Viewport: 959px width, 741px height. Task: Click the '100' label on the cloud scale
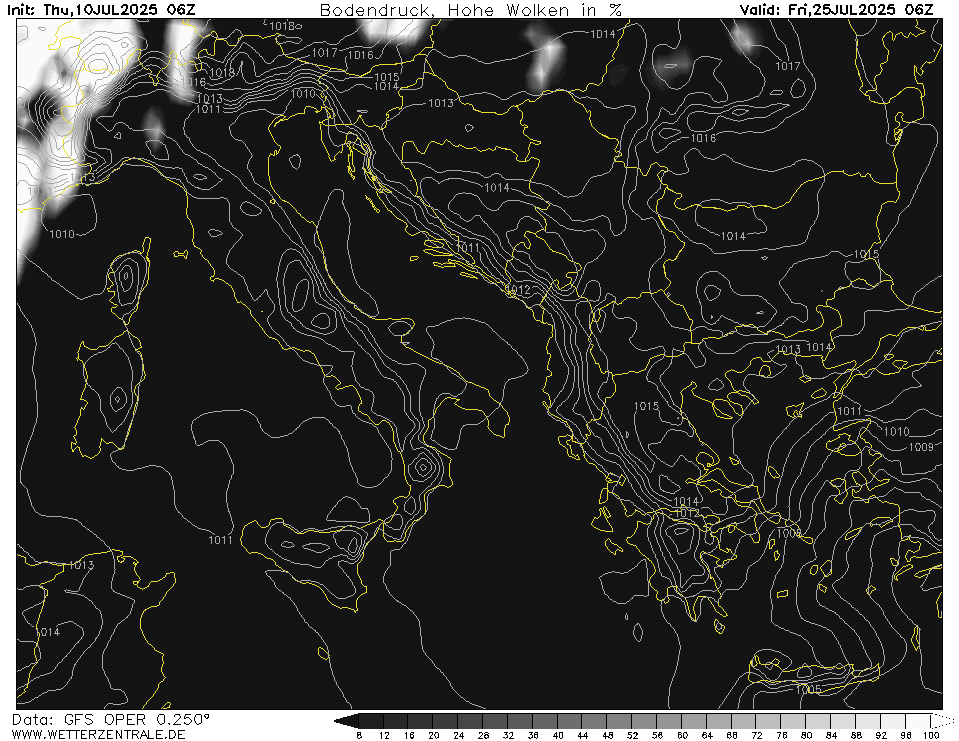(931, 735)
